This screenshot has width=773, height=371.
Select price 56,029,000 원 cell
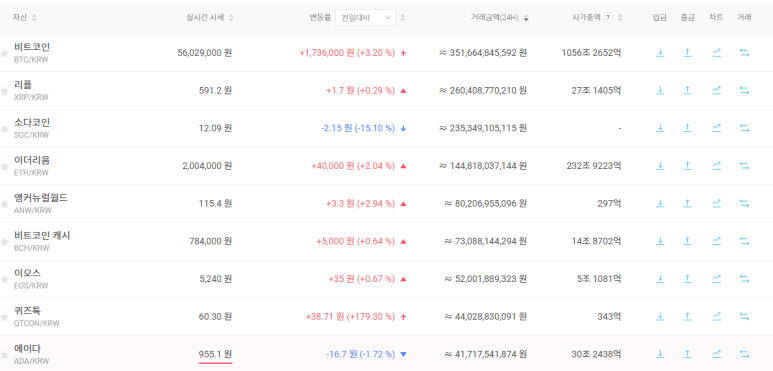point(205,53)
